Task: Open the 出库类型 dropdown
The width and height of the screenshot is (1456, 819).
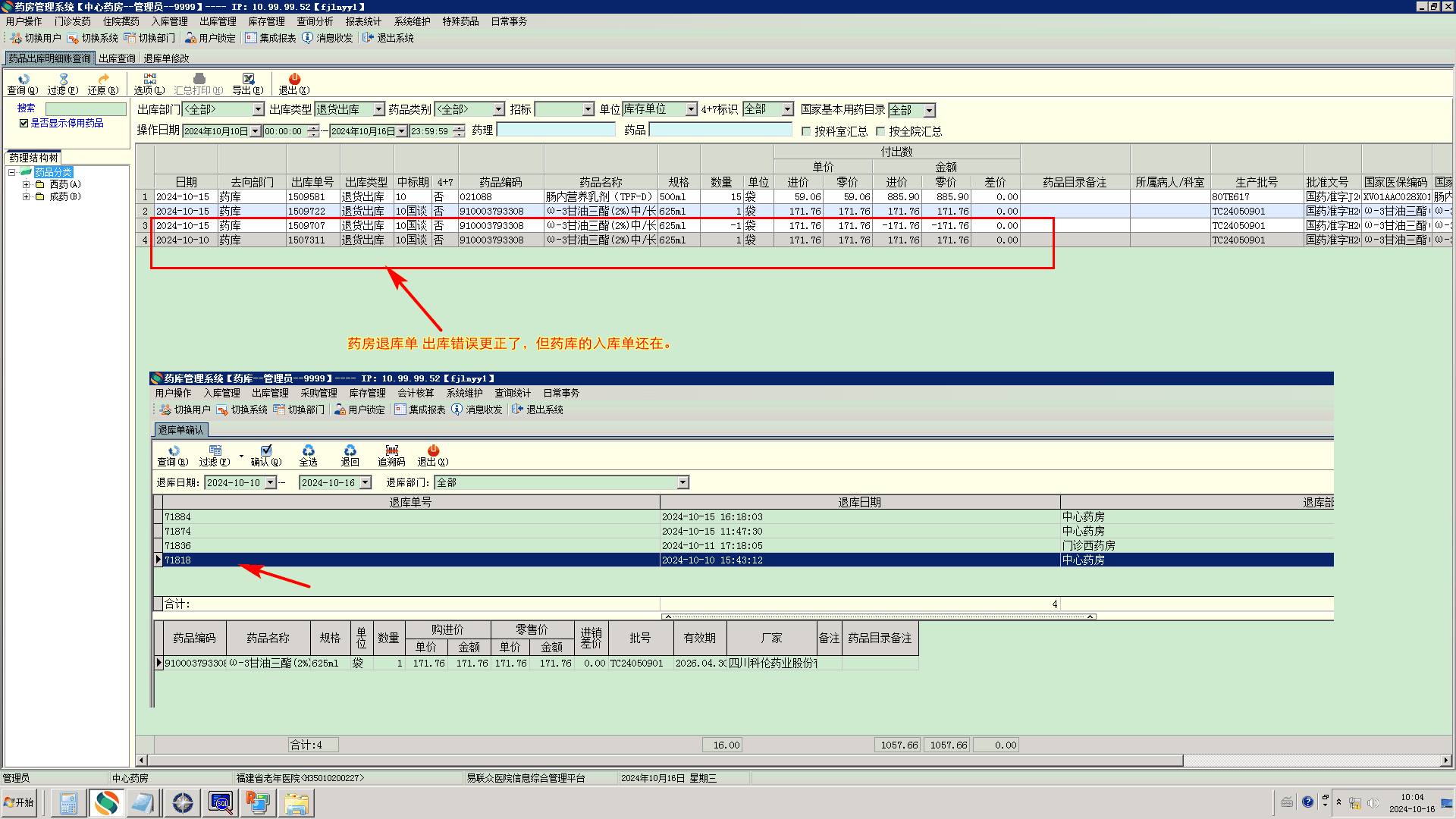Action: pyautogui.click(x=378, y=109)
